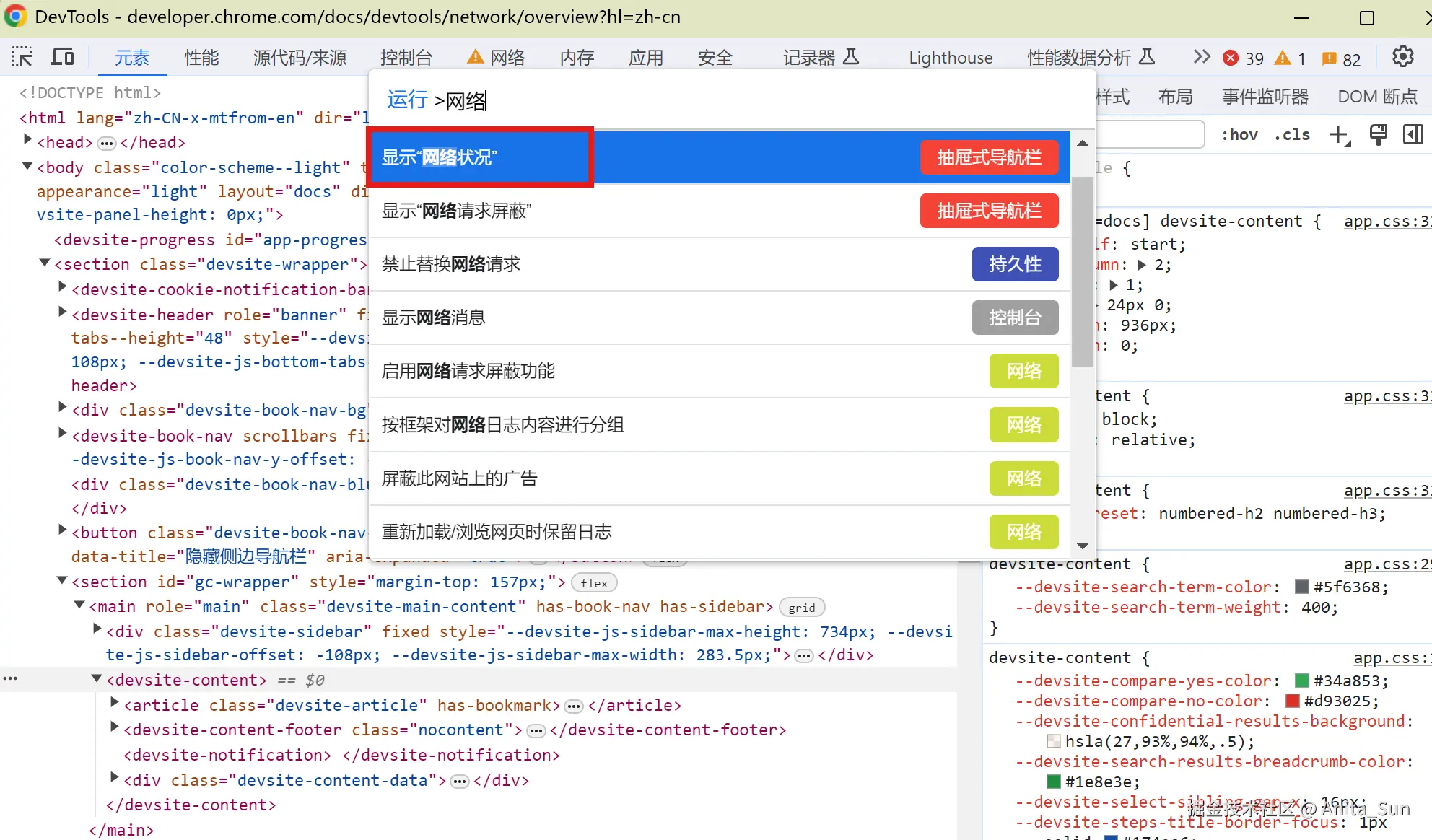Switch to the Lighthouse tab

tap(951, 58)
